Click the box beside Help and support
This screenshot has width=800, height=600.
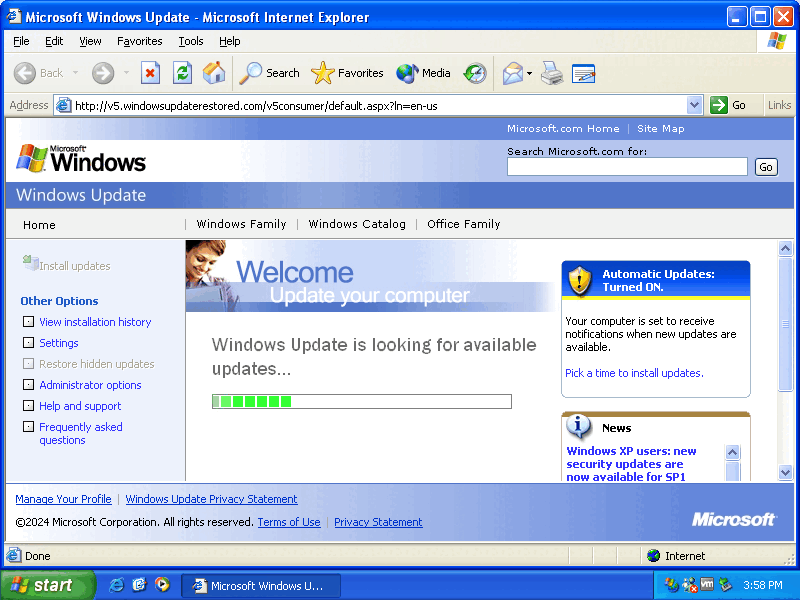[28, 406]
